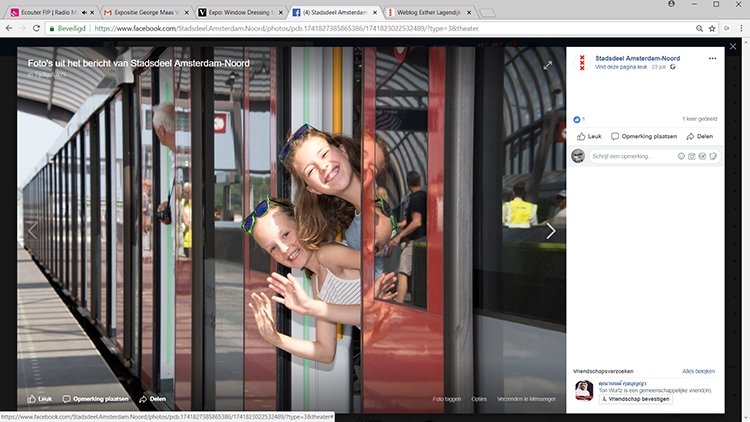The width and height of the screenshot is (750, 422).
Task: Close the Ecouter FIP Radio tab
Action: [x=92, y=13]
